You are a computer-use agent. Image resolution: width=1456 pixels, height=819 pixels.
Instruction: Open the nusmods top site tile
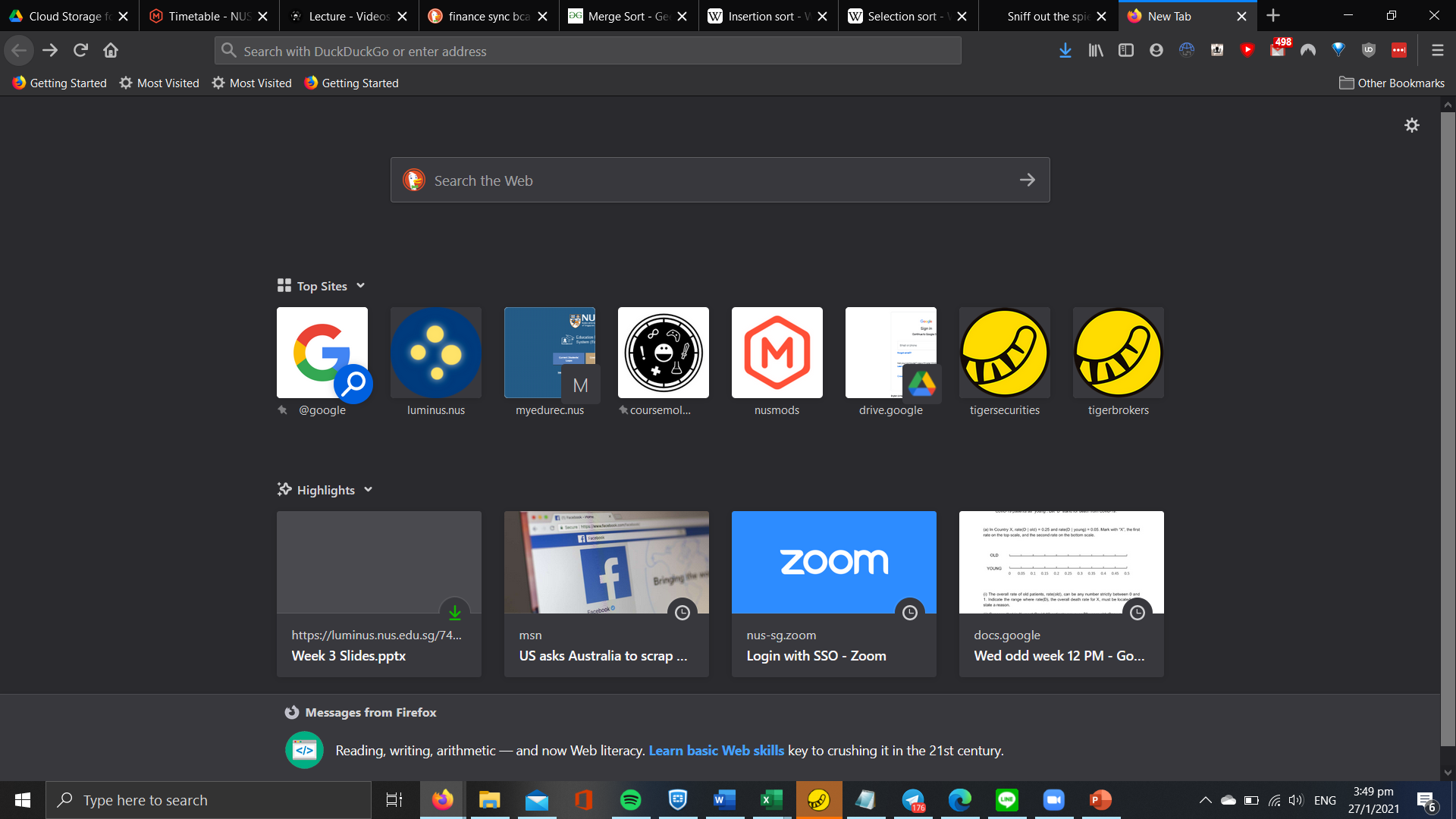click(x=777, y=353)
